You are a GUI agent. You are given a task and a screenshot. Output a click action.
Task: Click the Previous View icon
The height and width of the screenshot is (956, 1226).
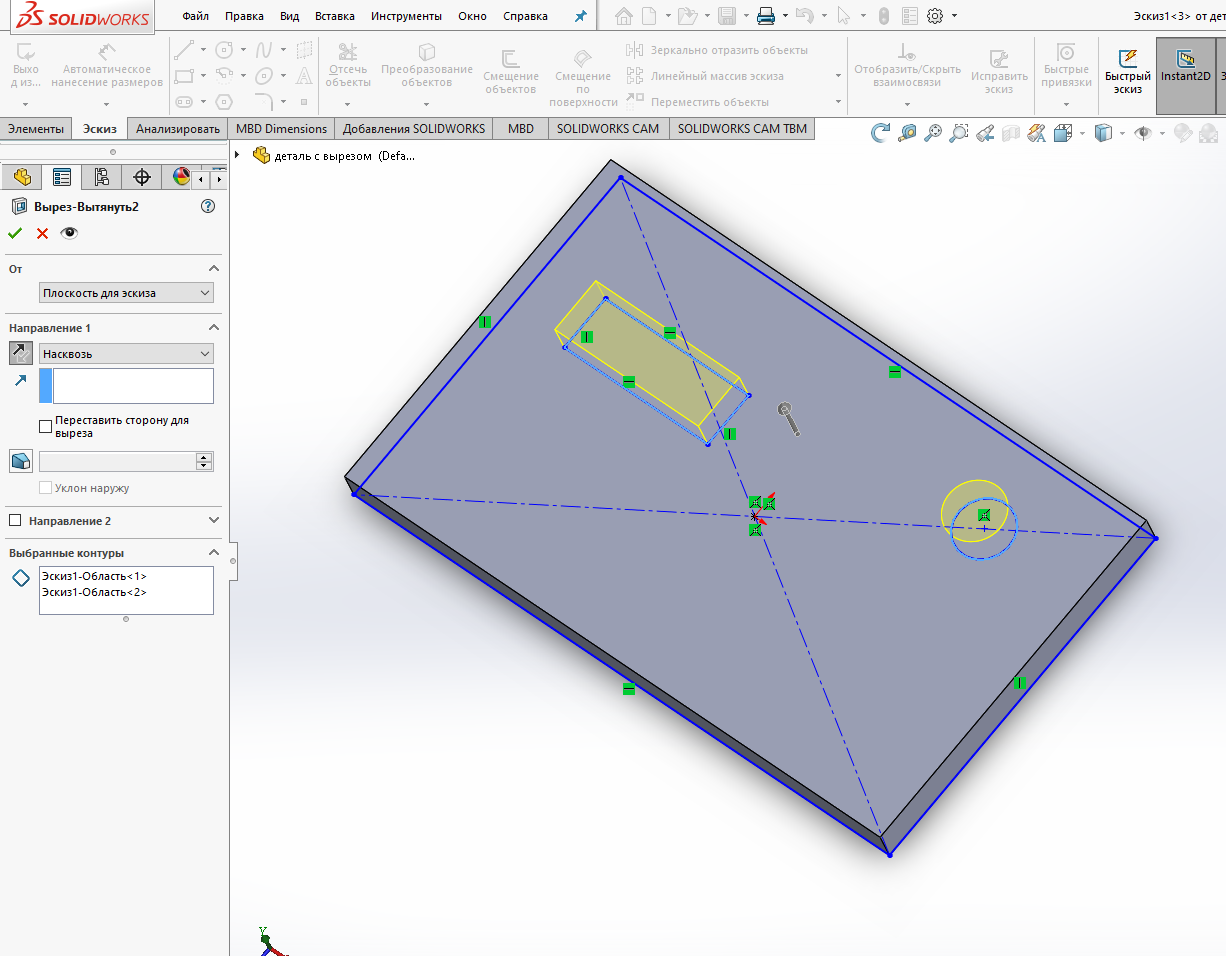pos(984,132)
